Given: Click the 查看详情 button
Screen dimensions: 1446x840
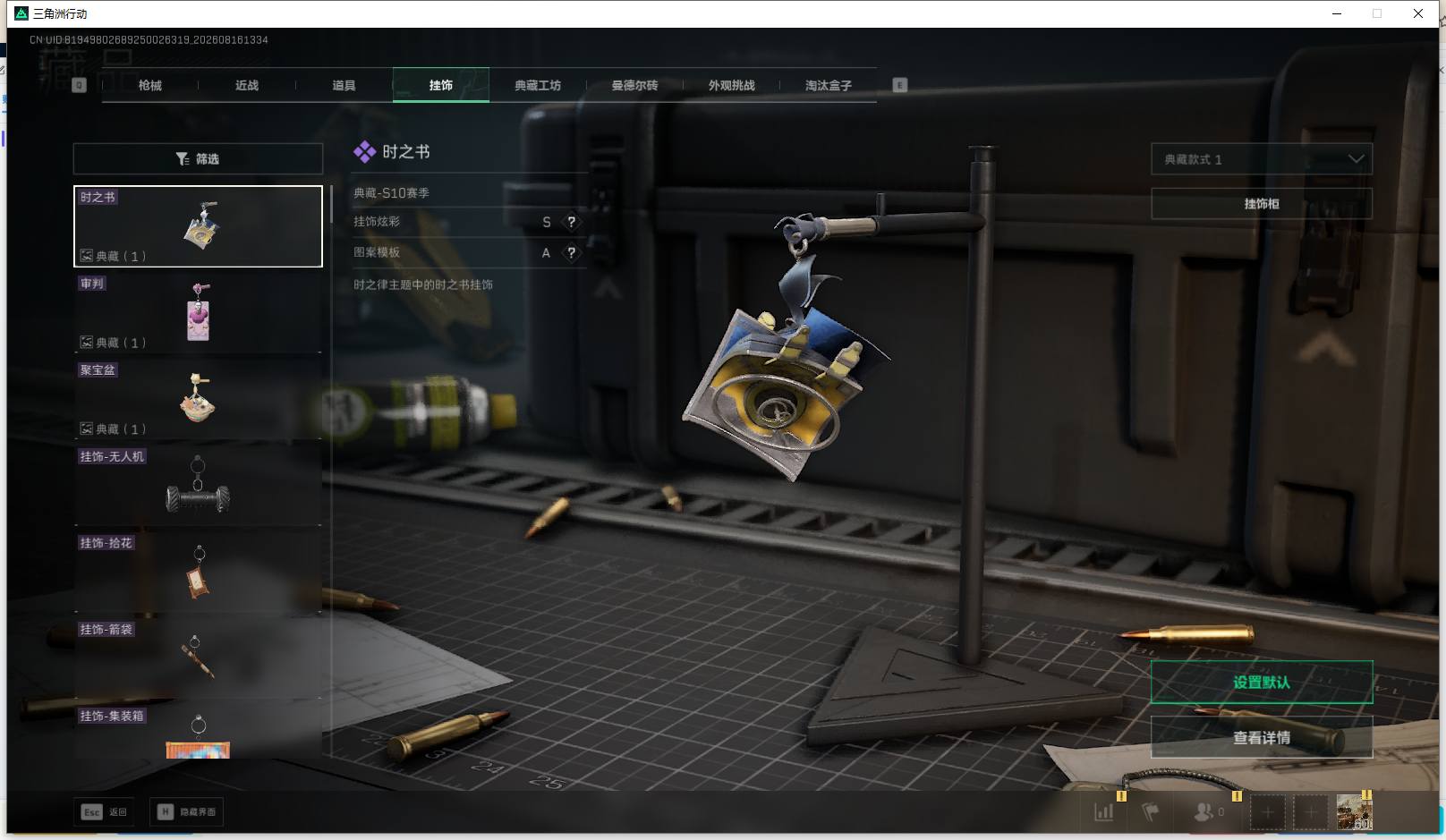Looking at the screenshot, I should point(1262,737).
